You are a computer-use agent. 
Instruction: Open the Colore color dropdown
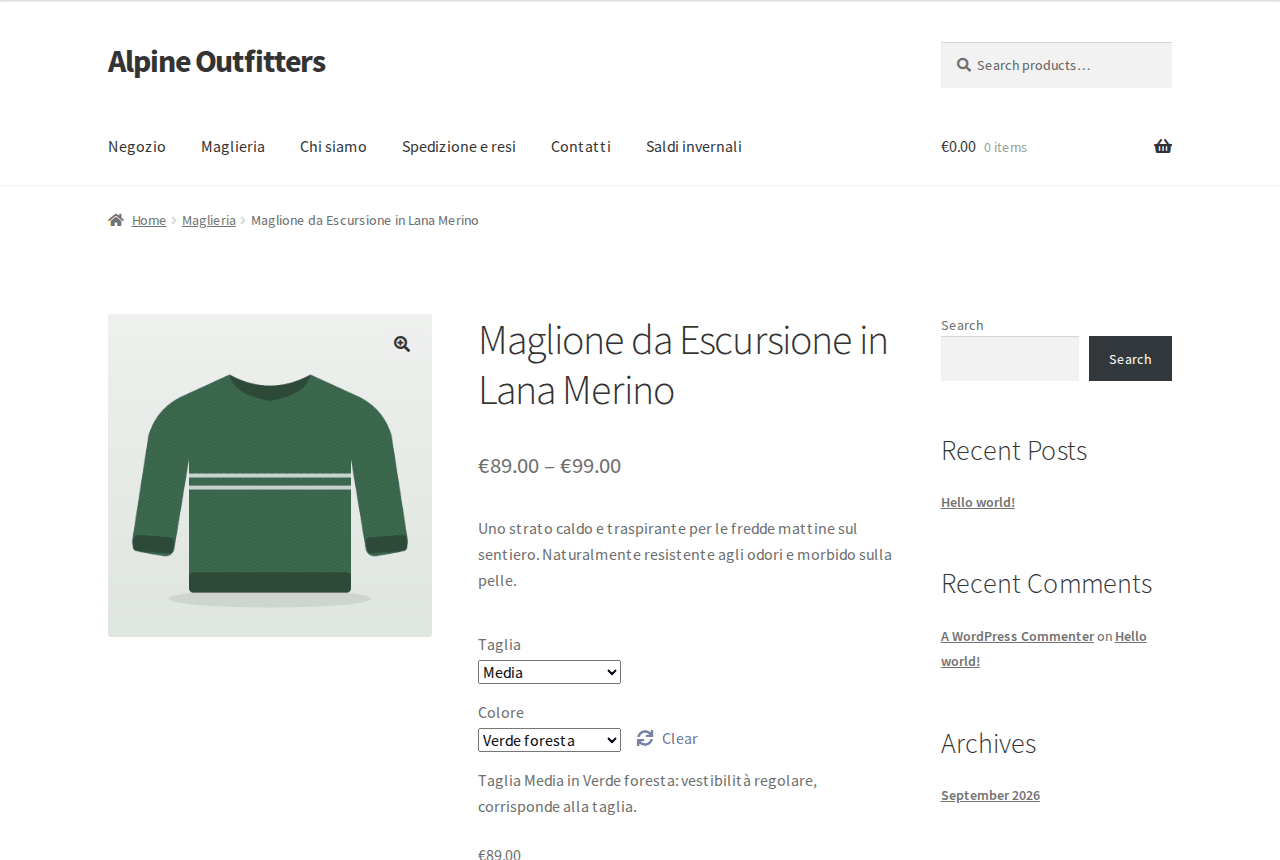(x=549, y=740)
